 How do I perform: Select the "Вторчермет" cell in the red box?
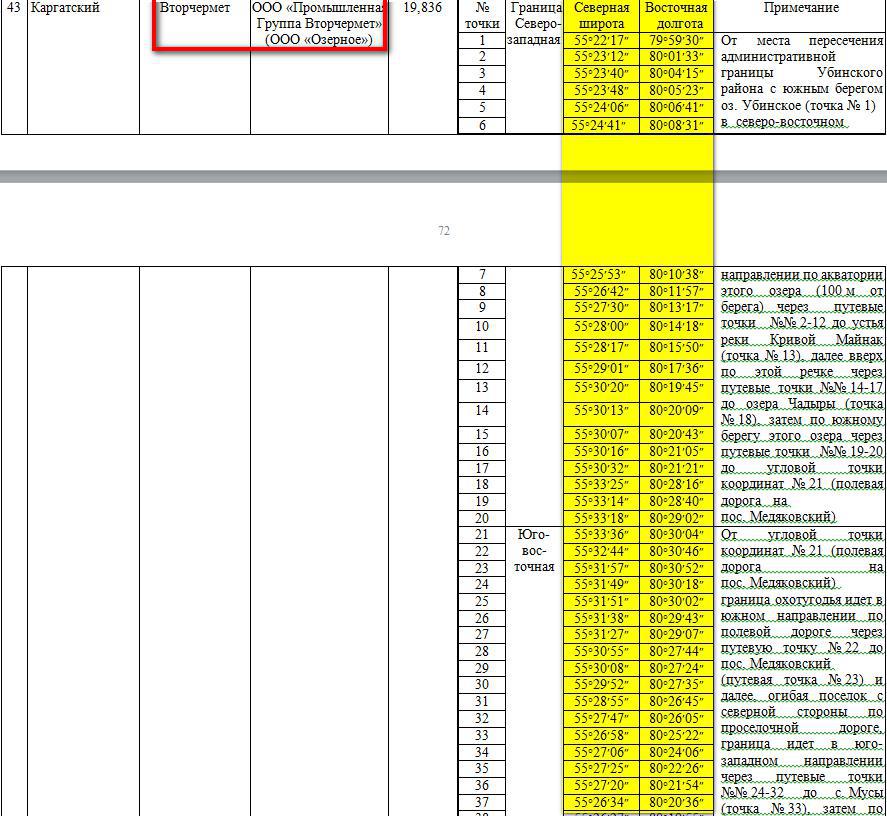(x=194, y=8)
